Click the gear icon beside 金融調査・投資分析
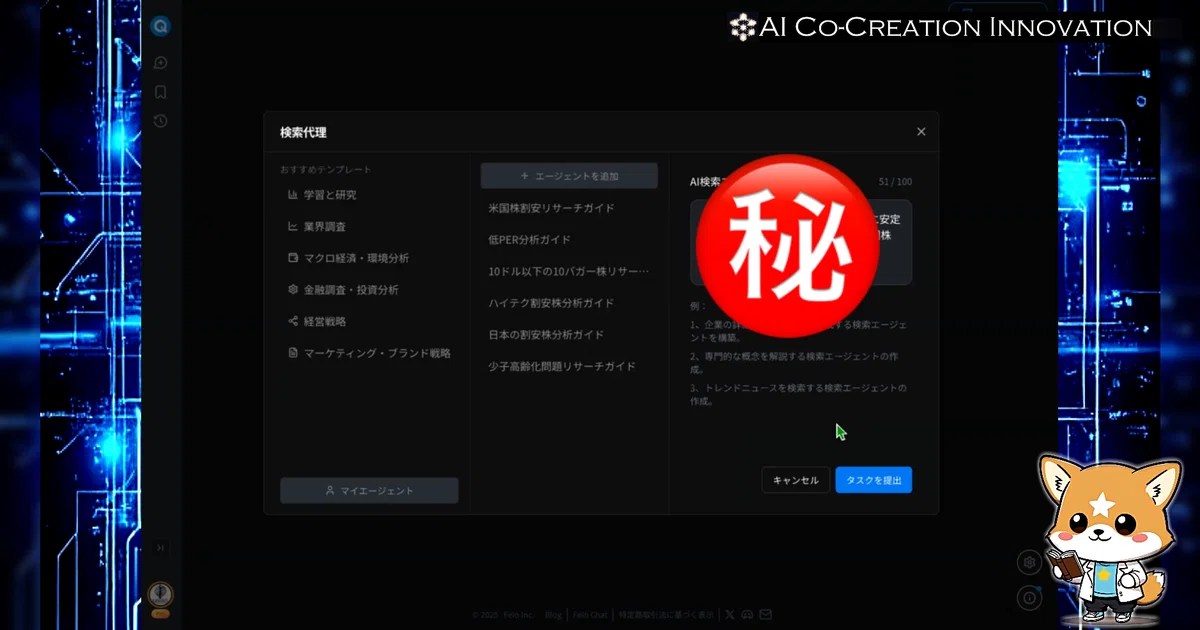The height and width of the screenshot is (630, 1200). click(293, 290)
